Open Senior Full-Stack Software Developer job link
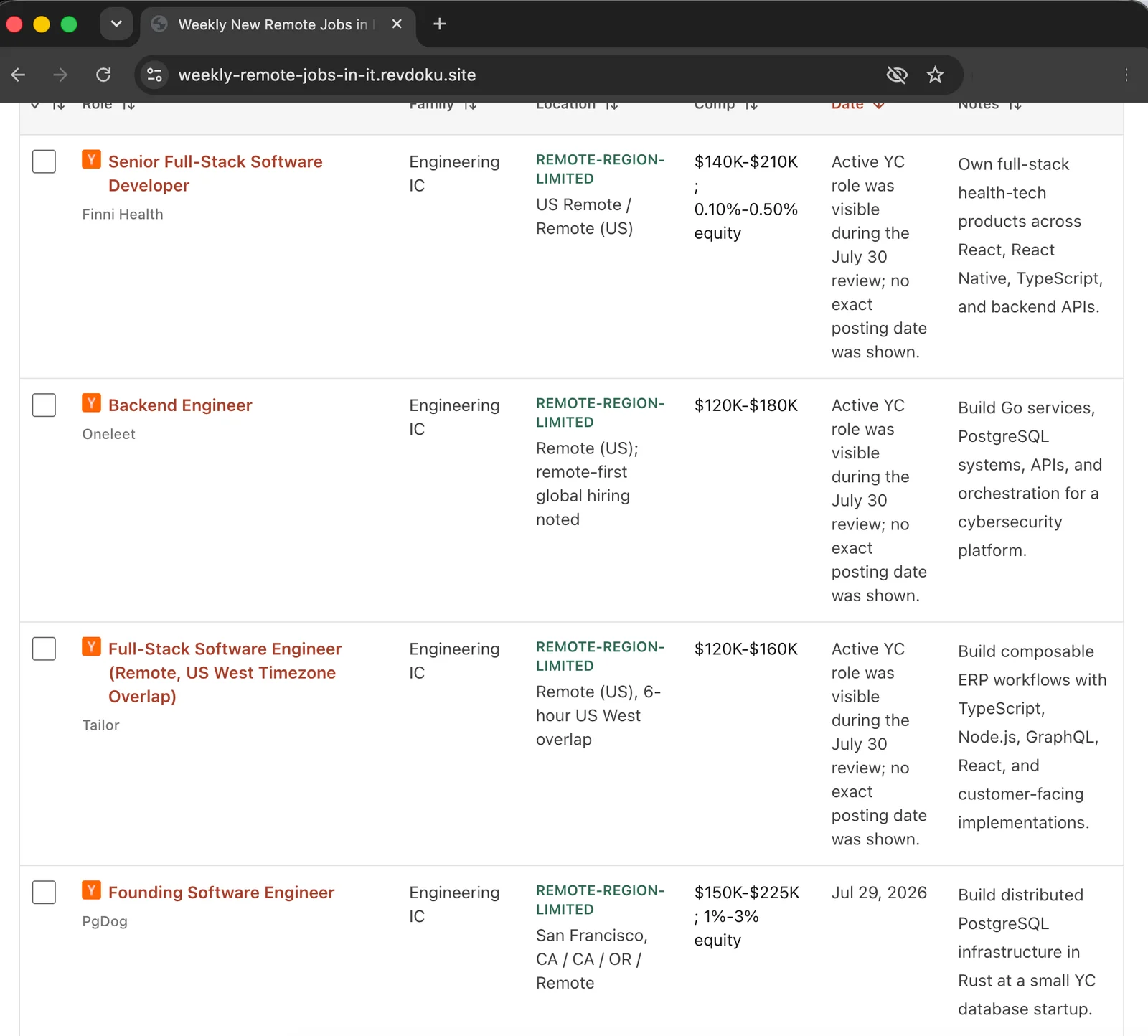The height and width of the screenshot is (1036, 1148). [x=215, y=174]
